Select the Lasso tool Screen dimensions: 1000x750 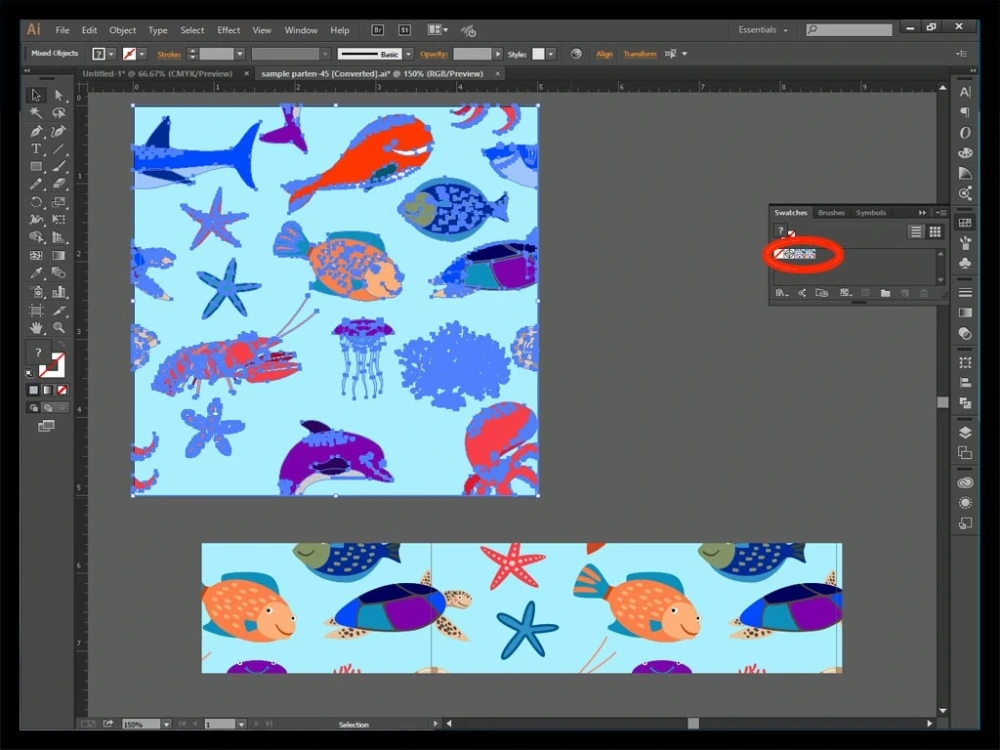tap(59, 113)
